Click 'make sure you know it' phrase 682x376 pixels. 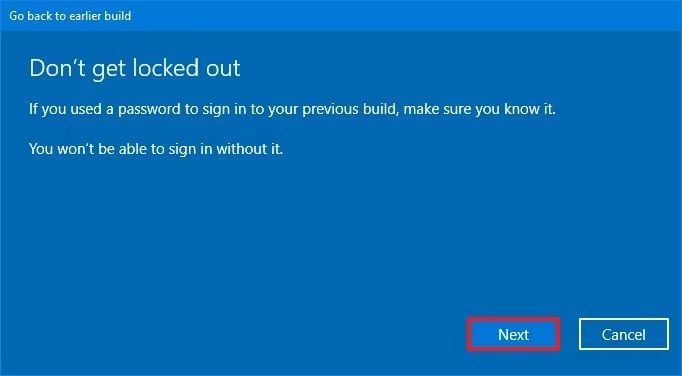[480, 109]
